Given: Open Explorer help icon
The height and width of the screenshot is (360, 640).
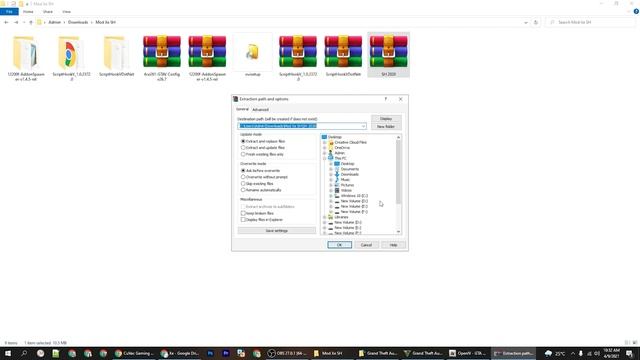Looking at the screenshot, I should click(636, 12).
